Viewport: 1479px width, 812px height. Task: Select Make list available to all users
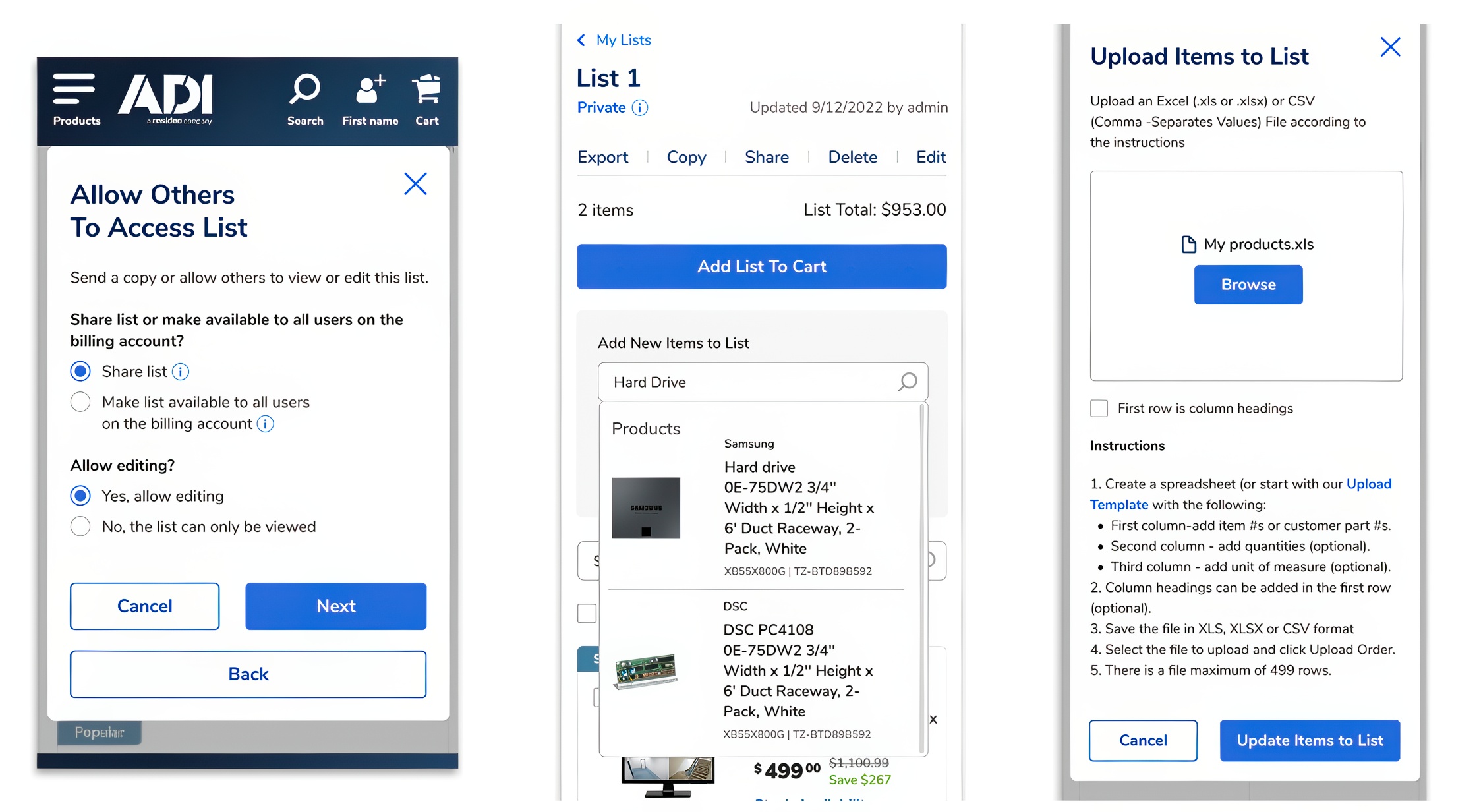tap(80, 402)
